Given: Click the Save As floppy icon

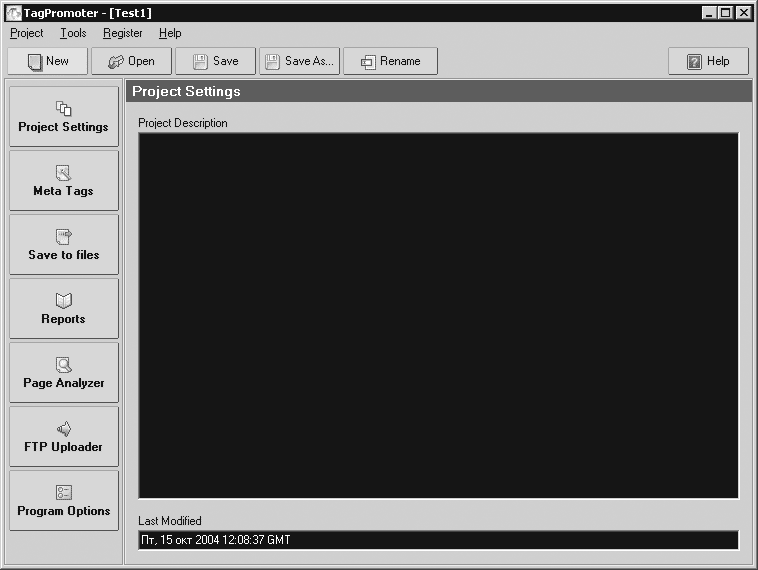Looking at the screenshot, I should [x=272, y=61].
